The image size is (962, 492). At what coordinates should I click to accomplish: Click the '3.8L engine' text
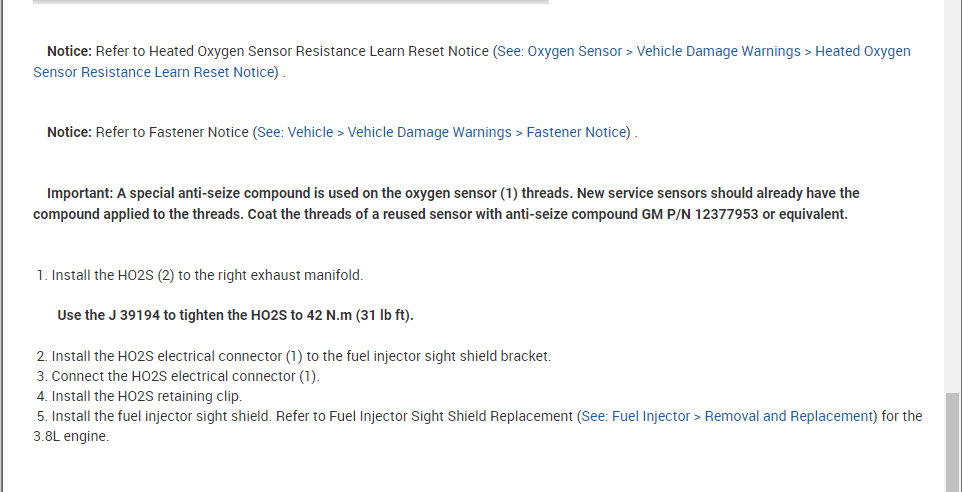pos(70,436)
